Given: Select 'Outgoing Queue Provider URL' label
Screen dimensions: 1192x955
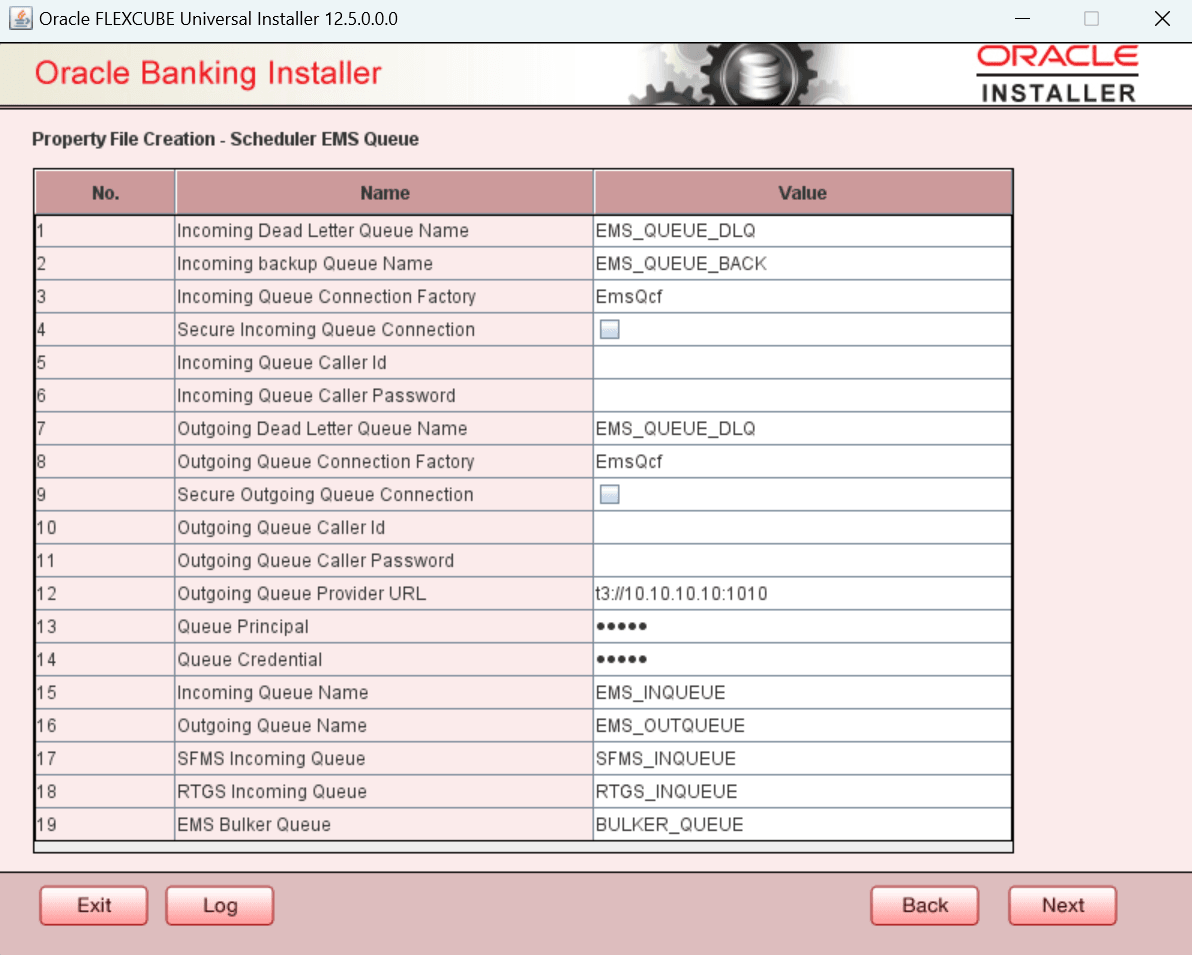Looking at the screenshot, I should tap(301, 594).
